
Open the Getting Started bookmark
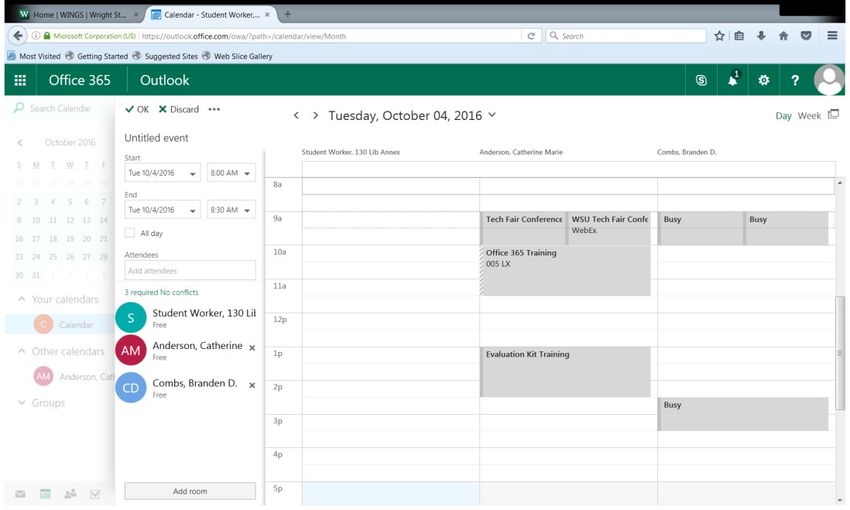[96, 56]
